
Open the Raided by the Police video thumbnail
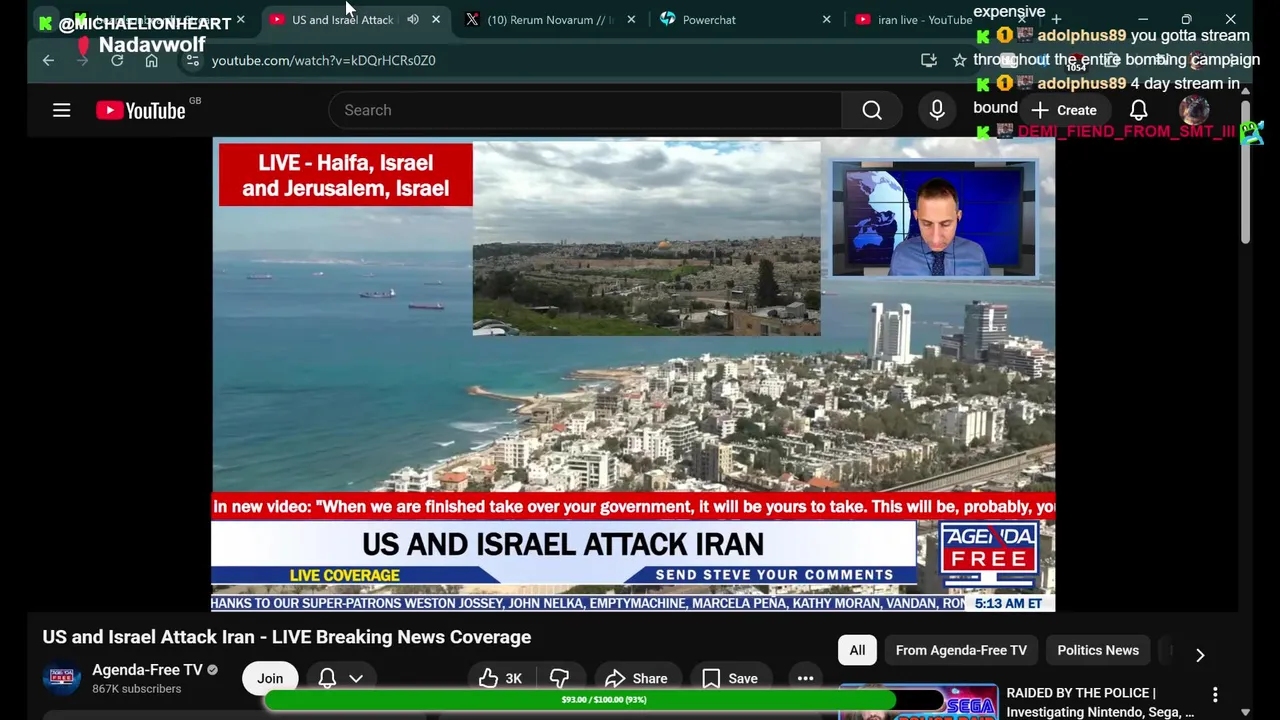pyautogui.click(x=918, y=702)
